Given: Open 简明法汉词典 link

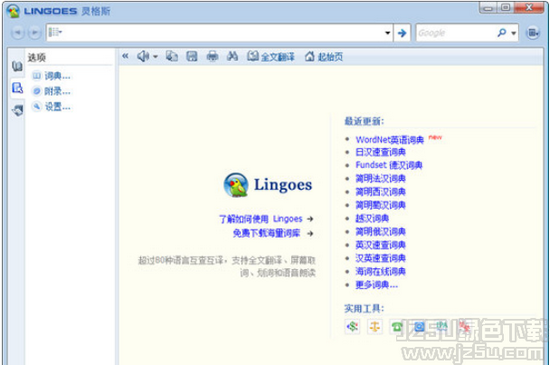Looking at the screenshot, I should pos(381,179).
